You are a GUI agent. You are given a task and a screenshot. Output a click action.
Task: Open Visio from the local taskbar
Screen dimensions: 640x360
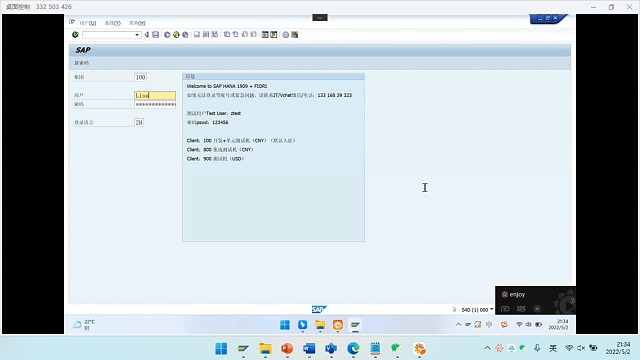point(331,349)
